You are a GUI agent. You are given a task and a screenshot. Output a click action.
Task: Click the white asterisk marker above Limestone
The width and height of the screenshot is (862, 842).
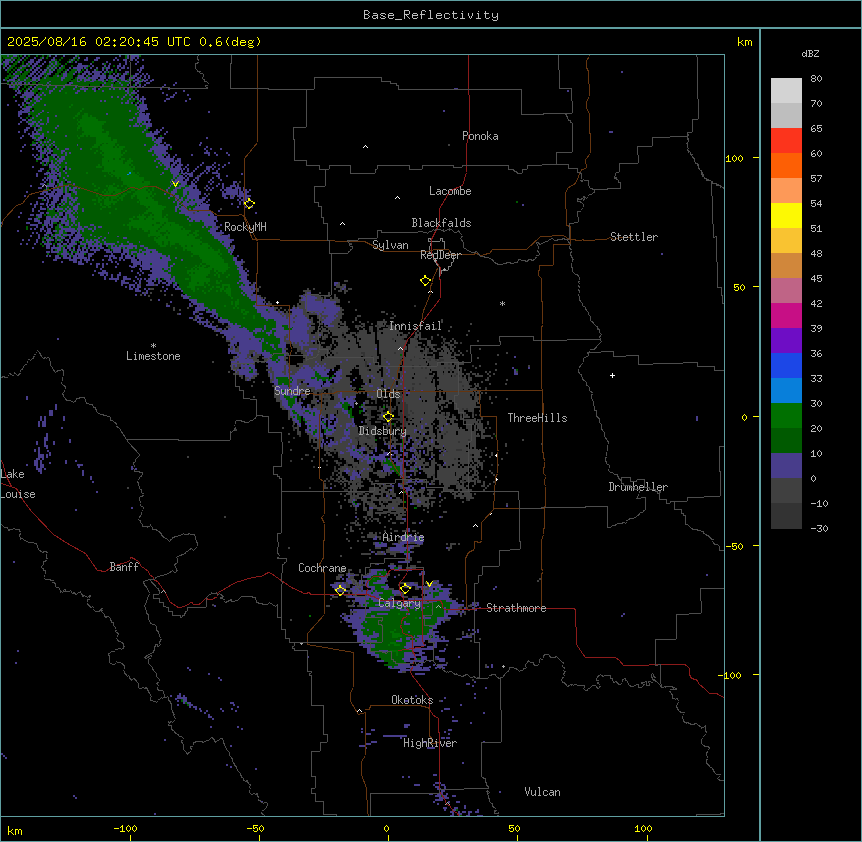pos(153,346)
